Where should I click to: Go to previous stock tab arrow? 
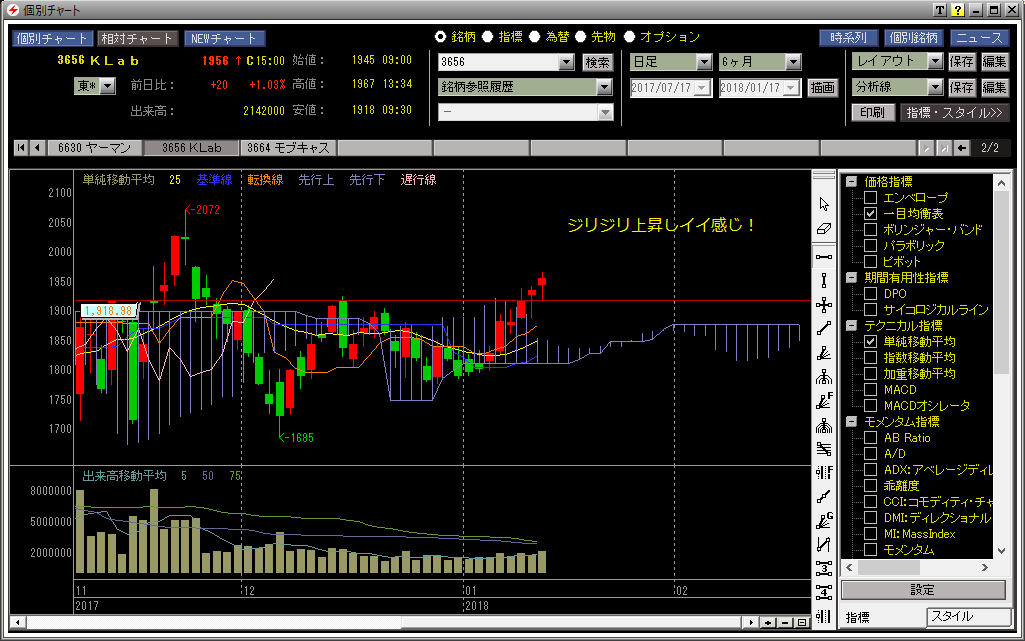(x=37, y=148)
